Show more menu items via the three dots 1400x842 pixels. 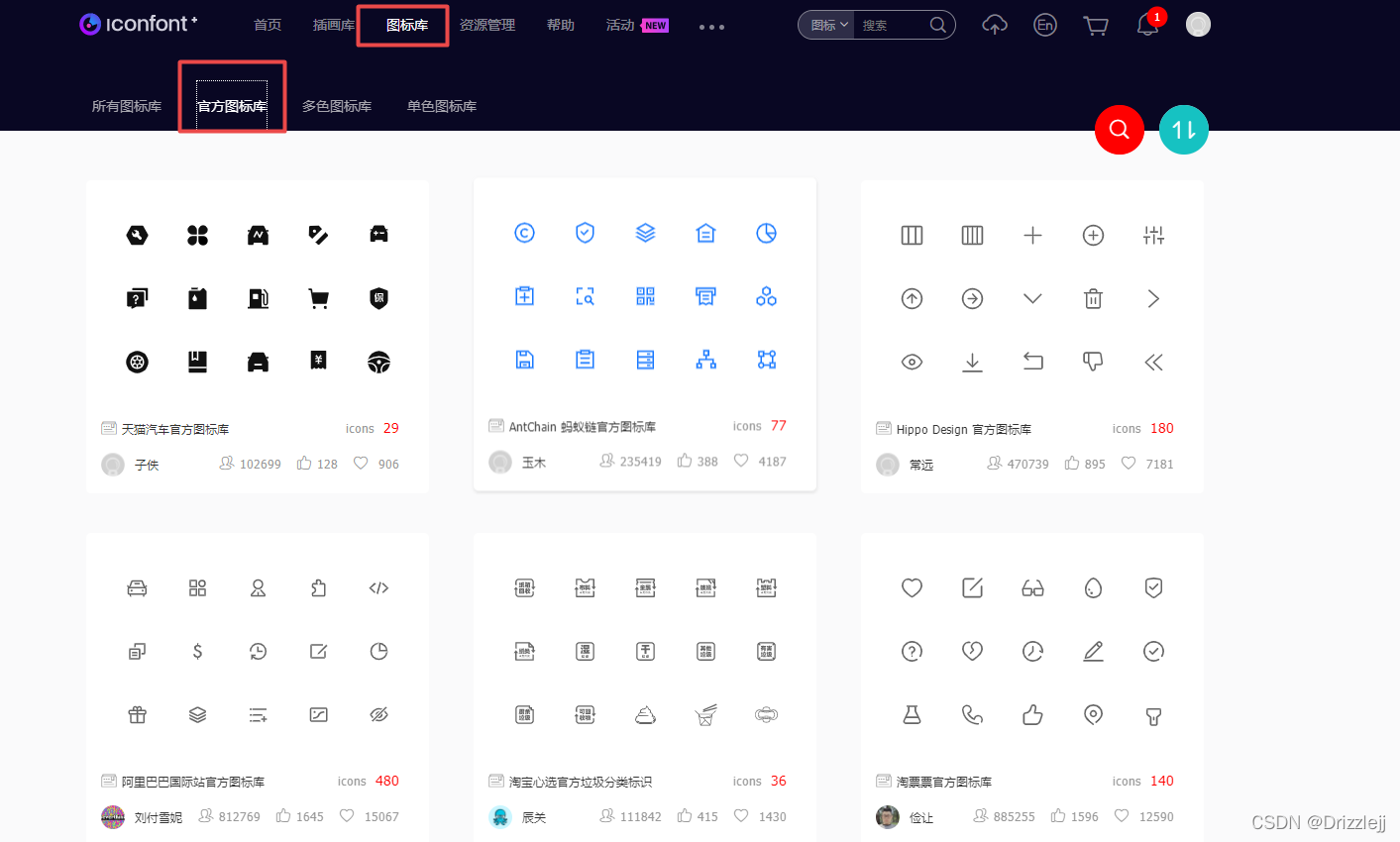coord(711,27)
